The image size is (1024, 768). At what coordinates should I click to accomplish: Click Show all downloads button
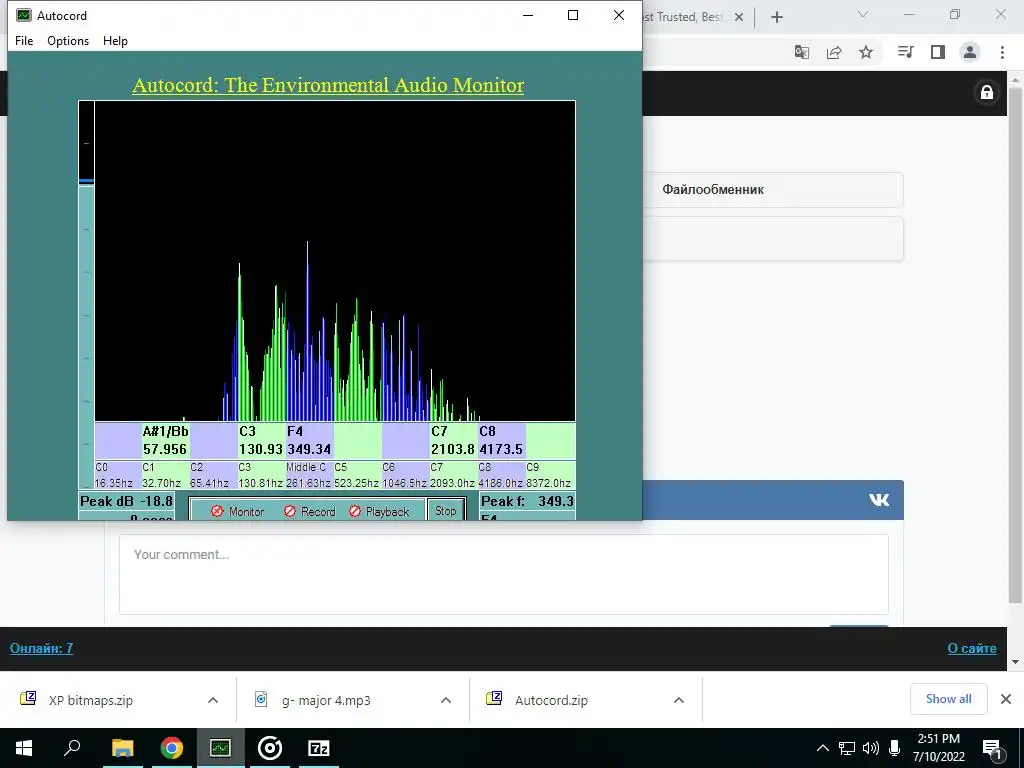tap(948, 699)
